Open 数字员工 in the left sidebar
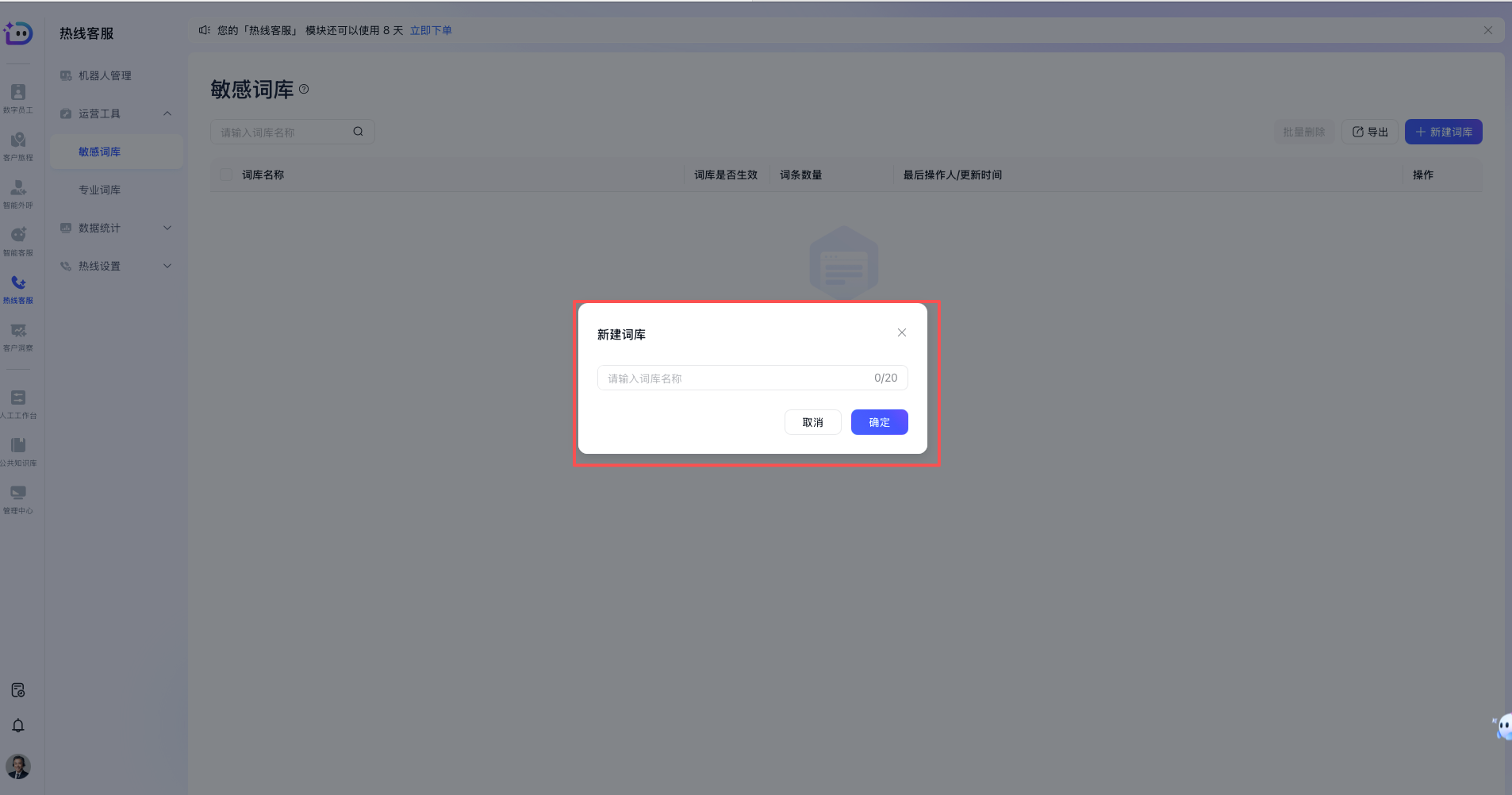The height and width of the screenshot is (795, 1512). pyautogui.click(x=18, y=98)
